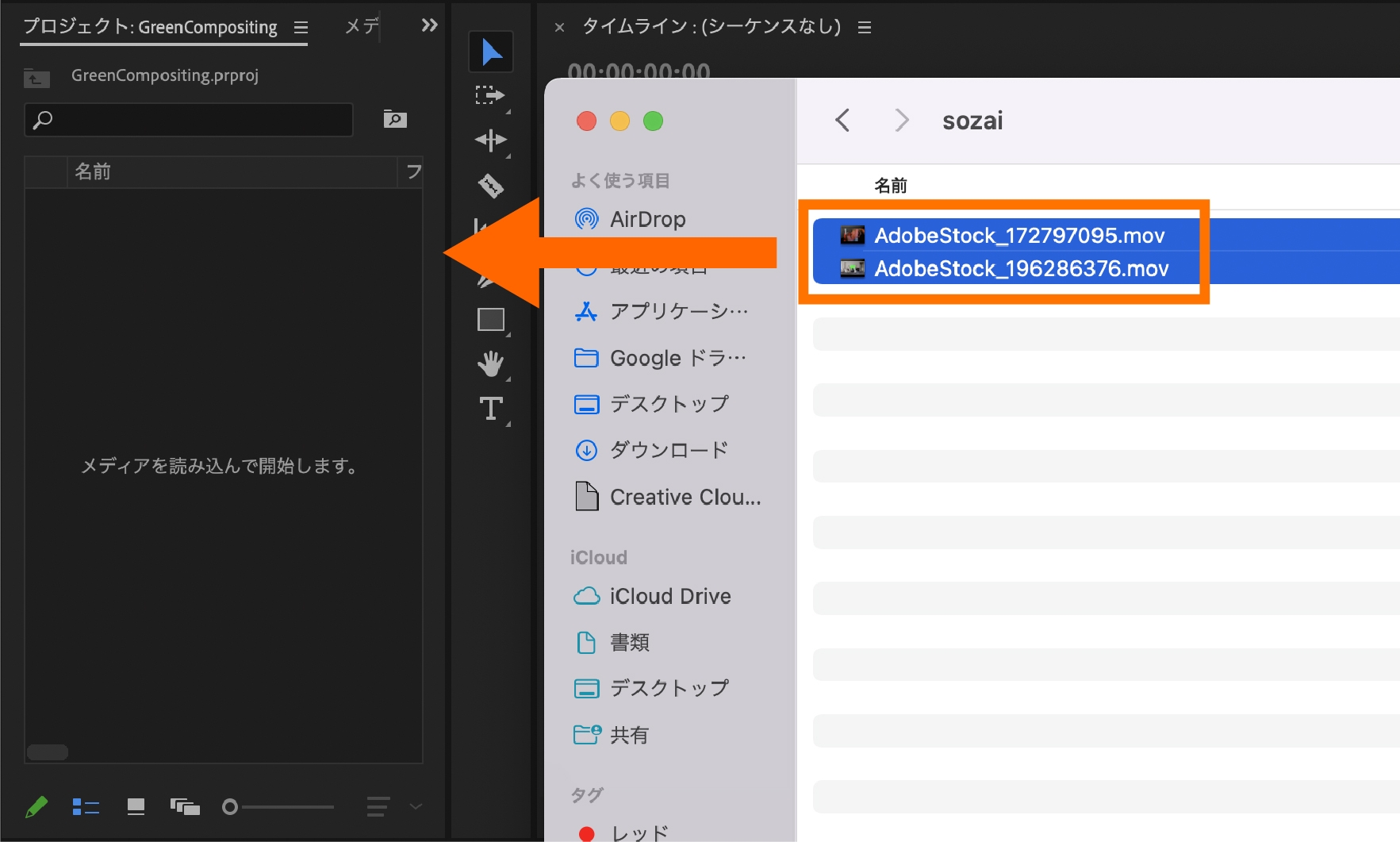
Task: Open Creative Clou... in Finder sidebar
Action: (667, 497)
